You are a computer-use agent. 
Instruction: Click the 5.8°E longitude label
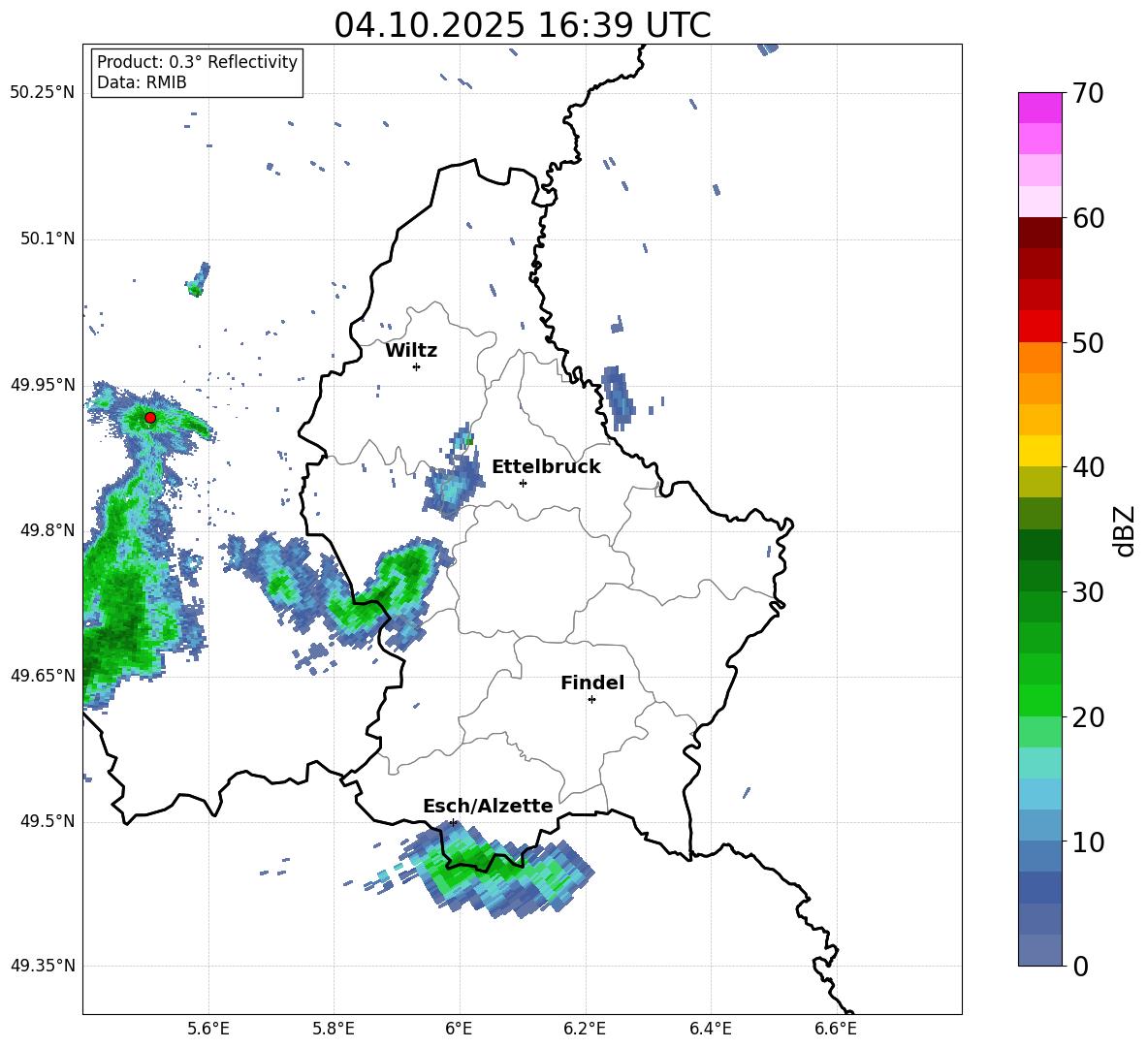334,1030
